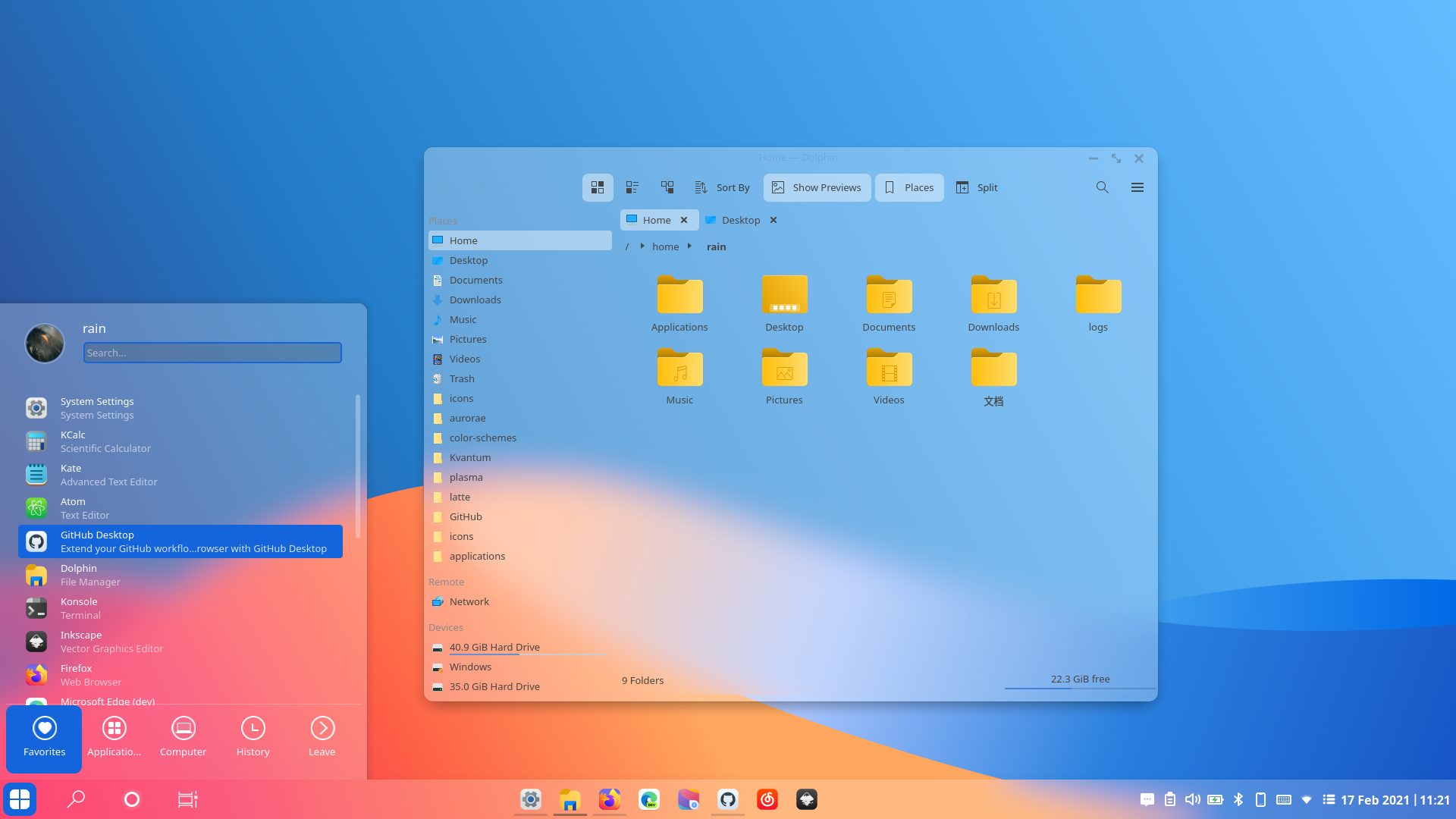Toggle the Places panel button

point(909,187)
